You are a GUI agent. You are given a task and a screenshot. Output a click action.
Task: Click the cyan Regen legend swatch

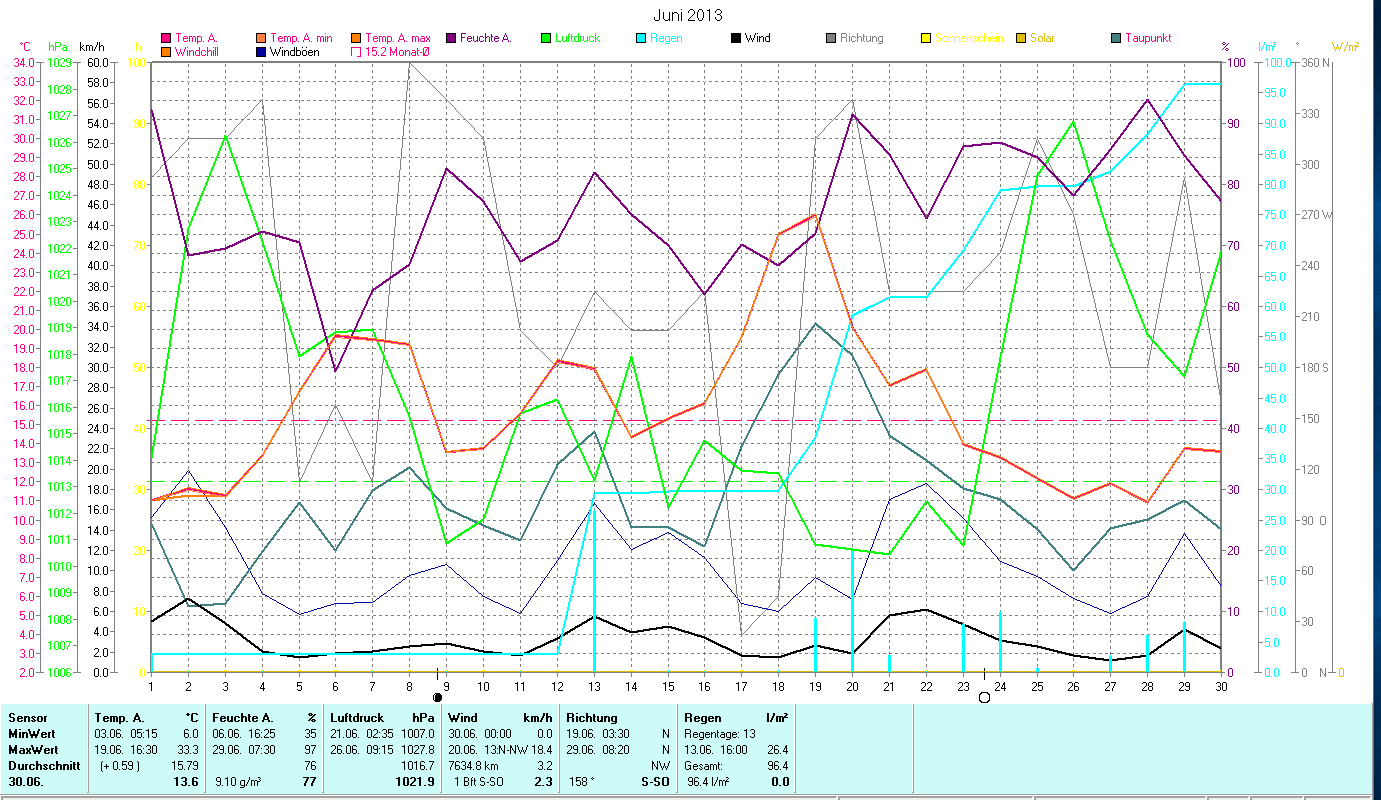(641, 39)
